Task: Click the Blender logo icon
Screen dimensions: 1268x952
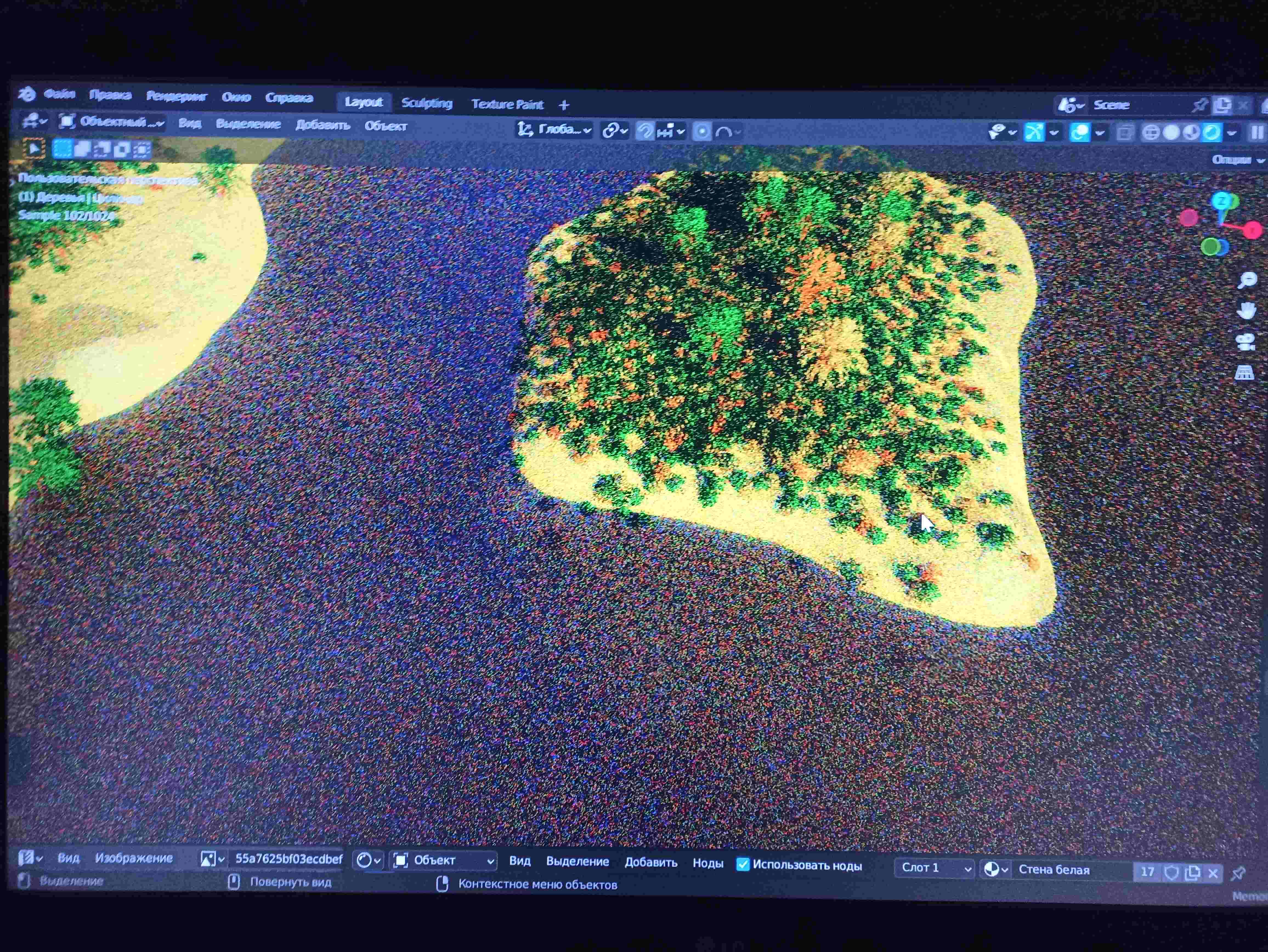Action: 27,93
